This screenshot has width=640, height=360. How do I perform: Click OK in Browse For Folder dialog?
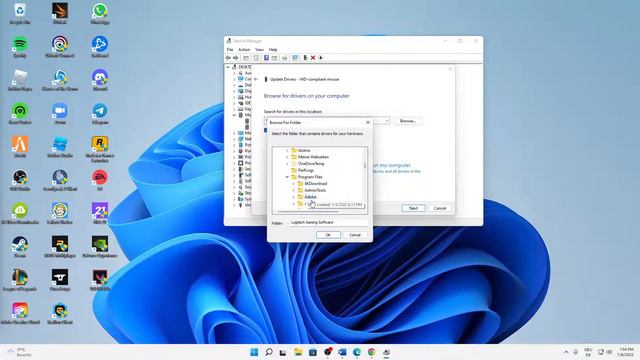coord(328,235)
